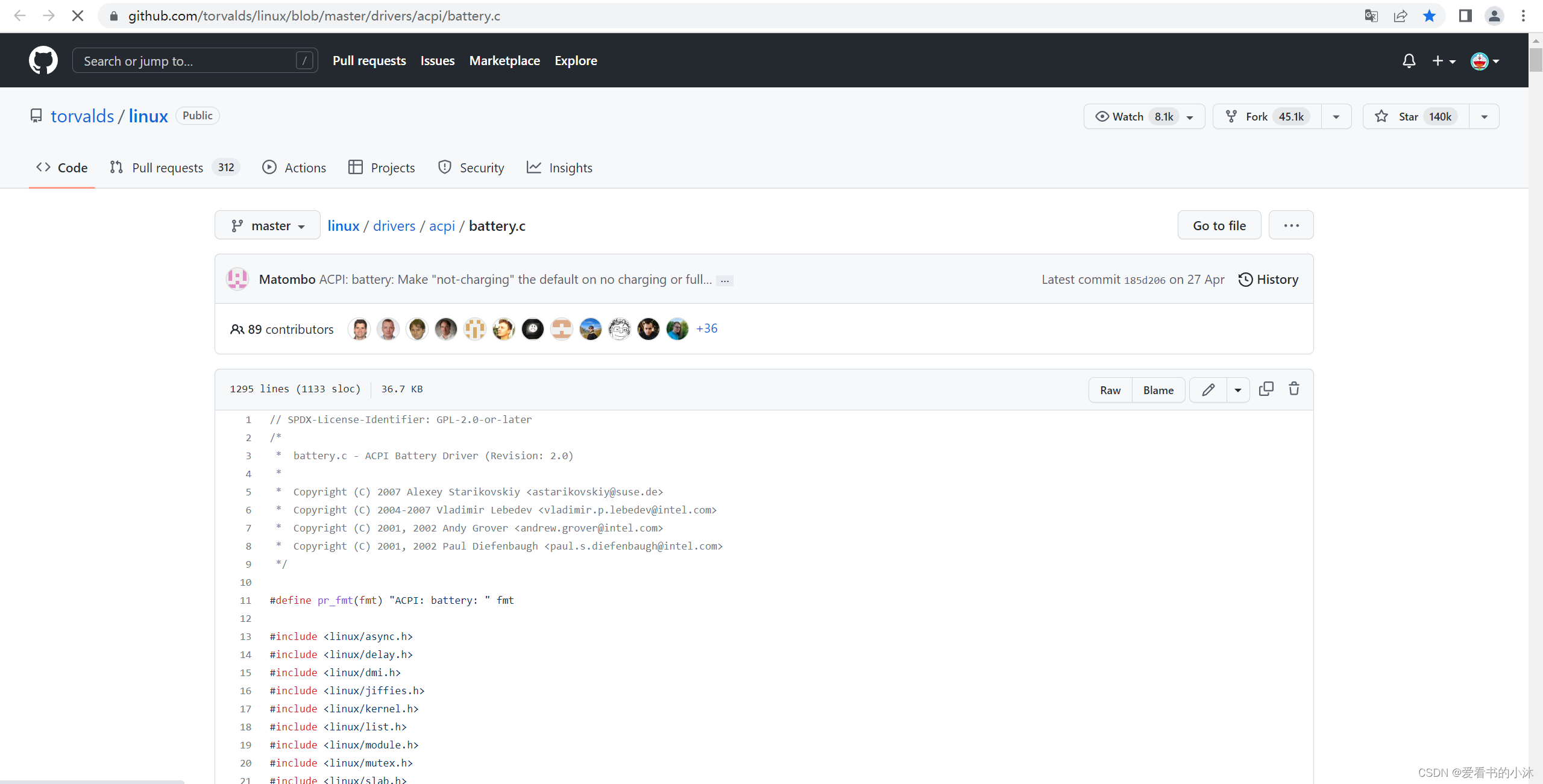This screenshot has height=784, width=1543.
Task: Star the repository
Action: click(1416, 116)
